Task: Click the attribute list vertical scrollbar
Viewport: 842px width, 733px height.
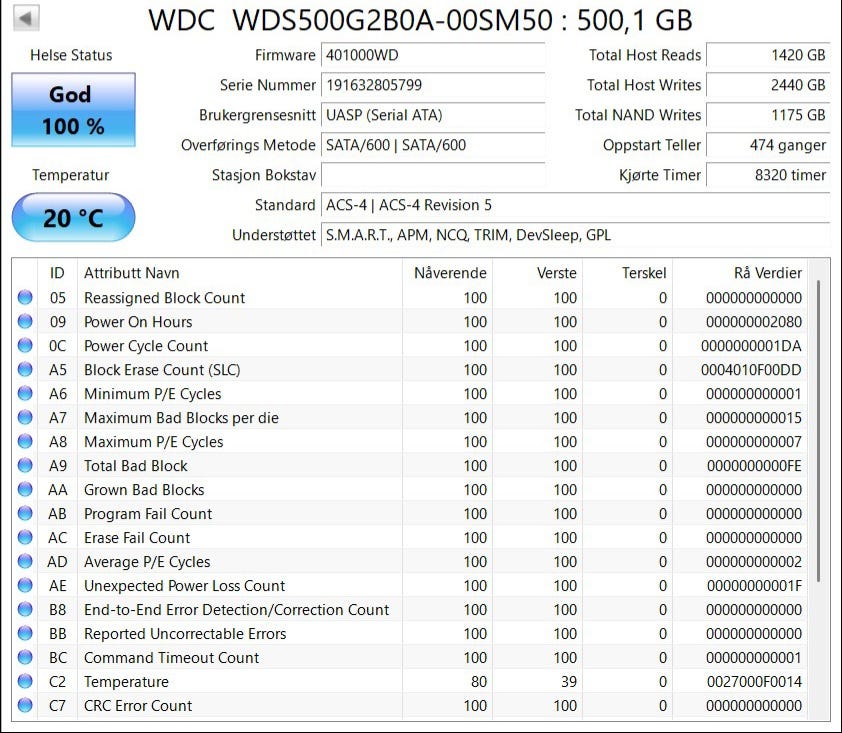Action: click(x=818, y=430)
